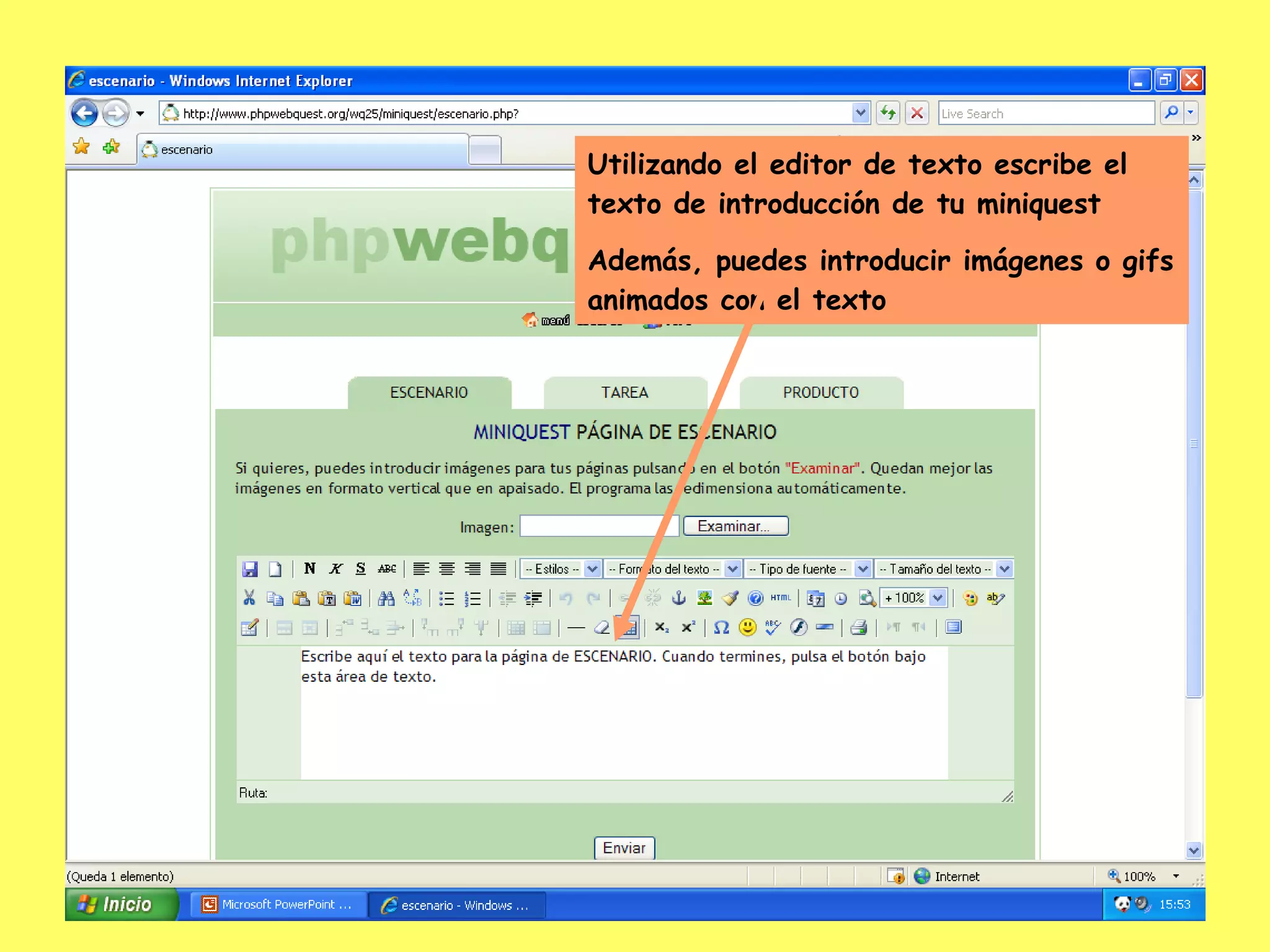Screen dimensions: 1270x952
Task: Open editor help question mark icon
Action: pyautogui.click(x=755, y=598)
